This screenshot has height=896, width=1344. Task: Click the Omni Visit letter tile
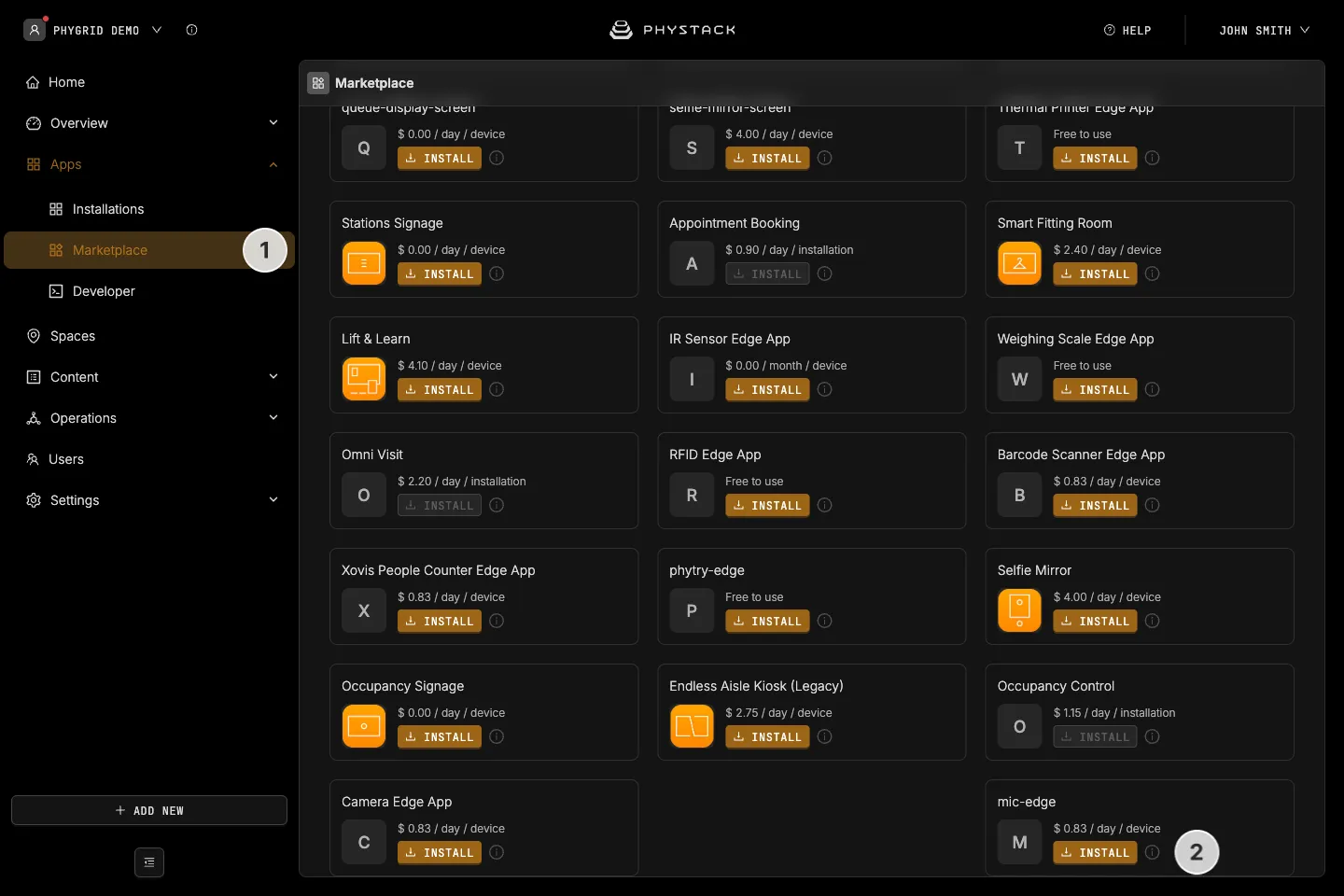[x=364, y=495]
